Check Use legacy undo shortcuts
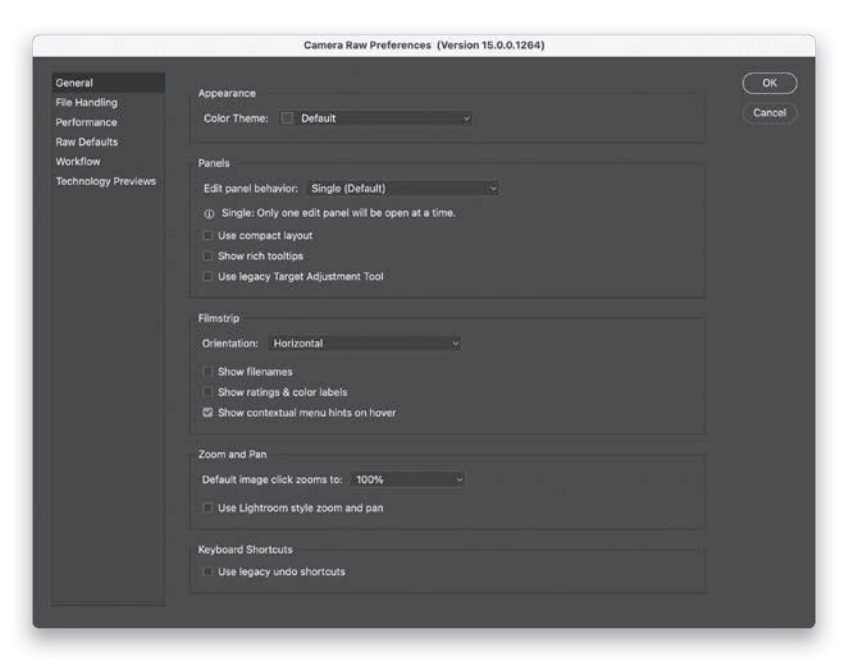846x658 pixels. (x=208, y=572)
